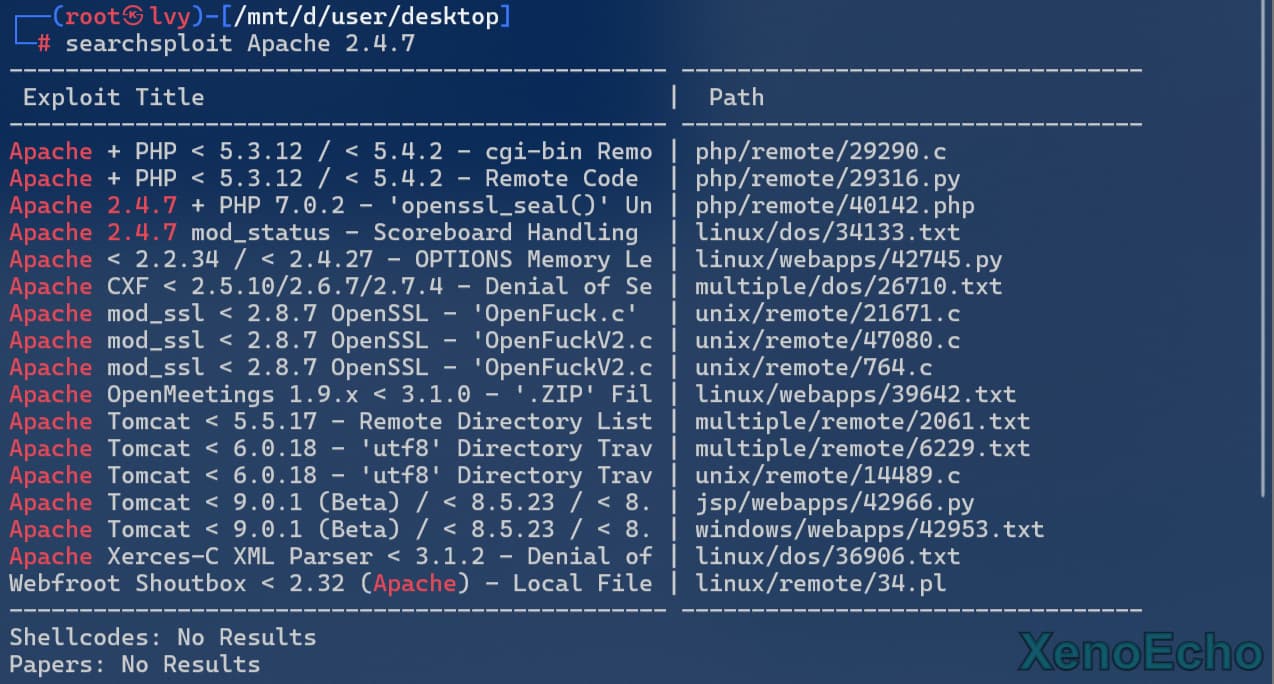Select the php/remote/29316.py path
The width and height of the screenshot is (1274, 684).
coord(827,179)
